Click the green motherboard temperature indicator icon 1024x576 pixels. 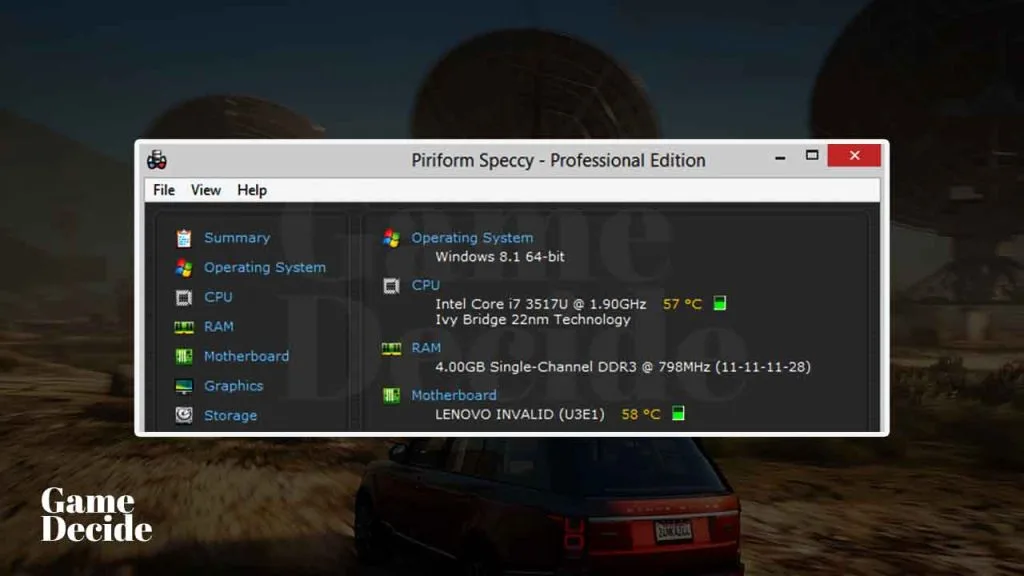[x=679, y=413]
